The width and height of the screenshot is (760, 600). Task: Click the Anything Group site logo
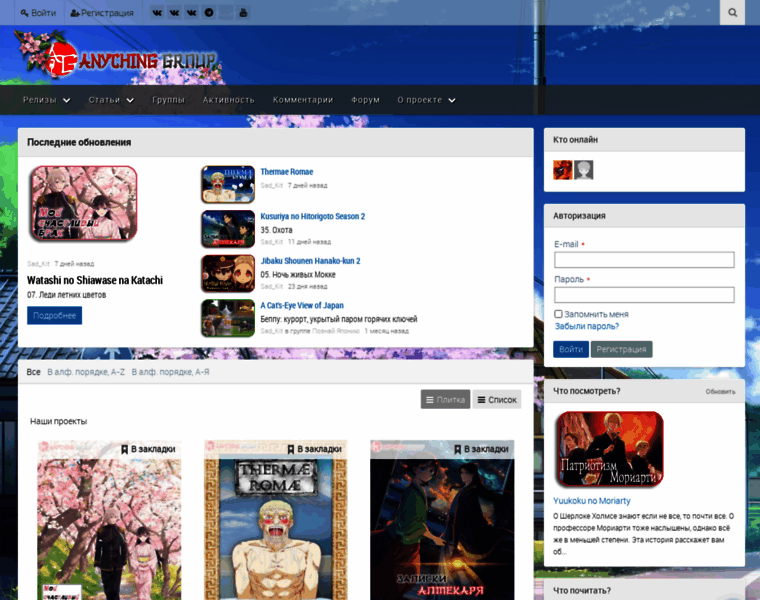119,57
